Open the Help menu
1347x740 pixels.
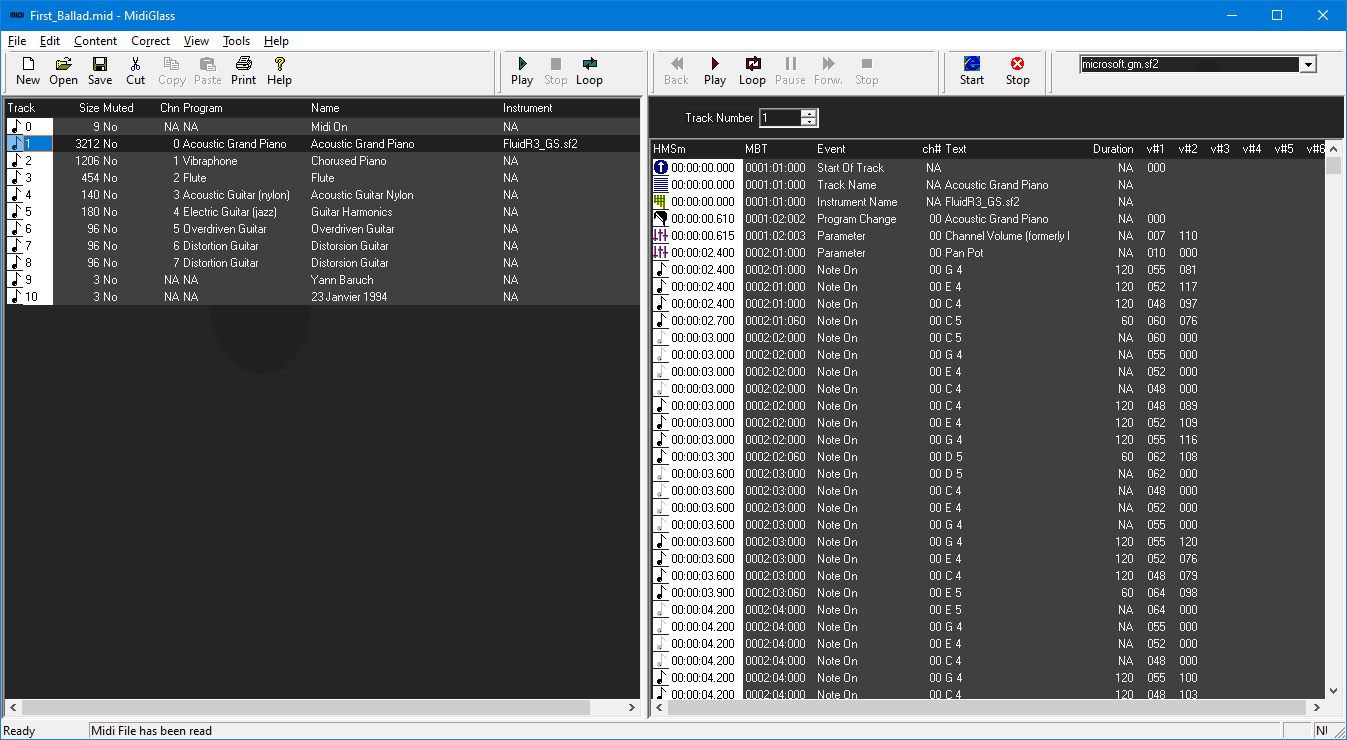click(276, 41)
